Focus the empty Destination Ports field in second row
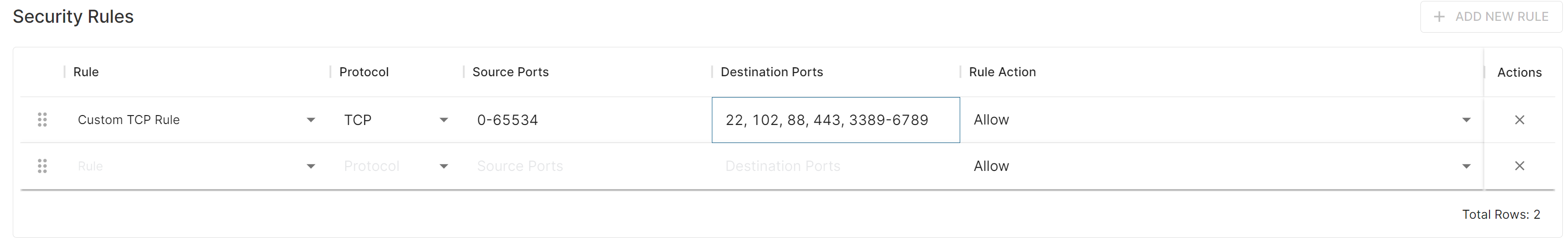This screenshot has width=1568, height=241. pyautogui.click(x=836, y=166)
